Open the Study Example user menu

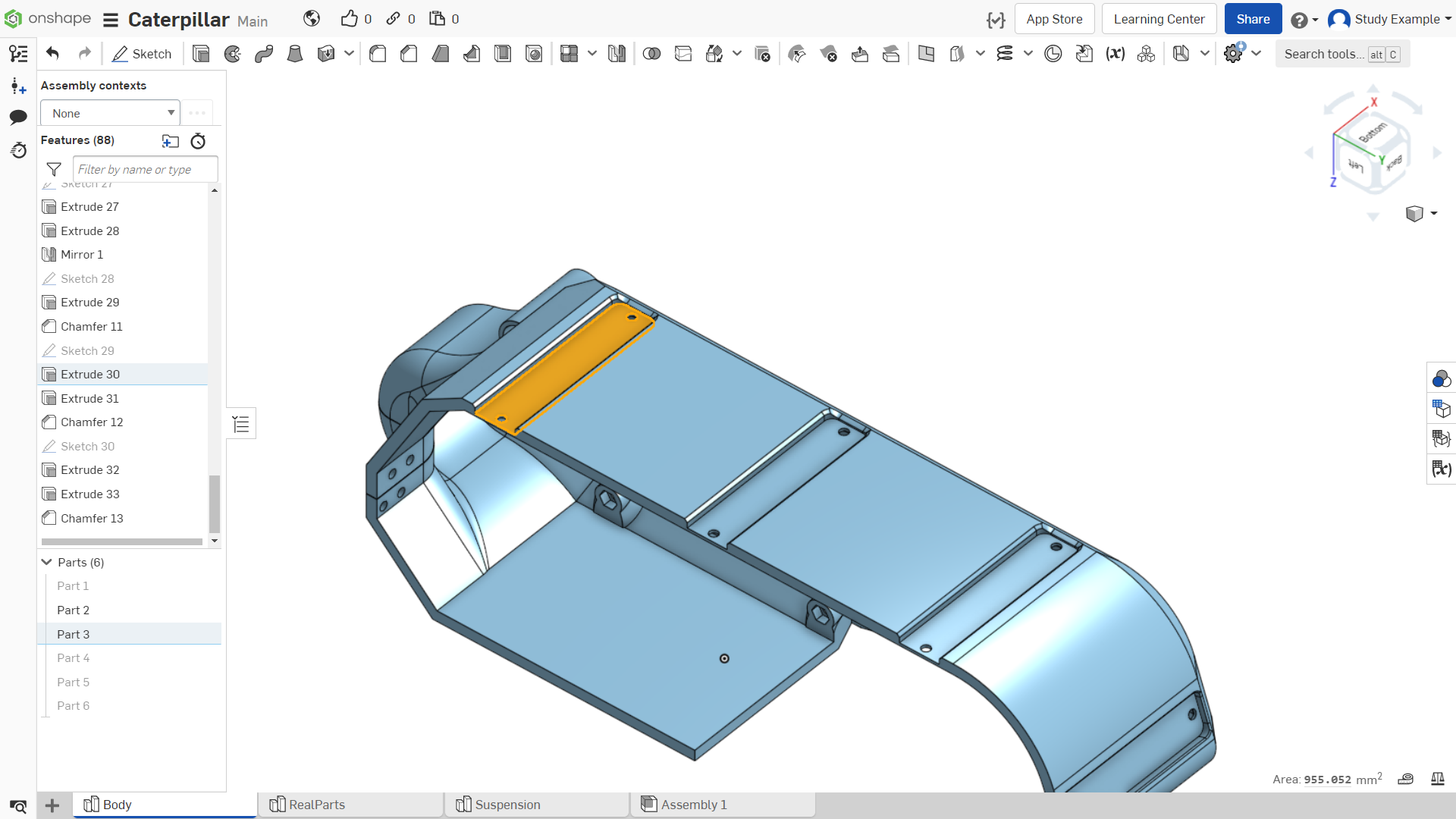[x=1390, y=19]
